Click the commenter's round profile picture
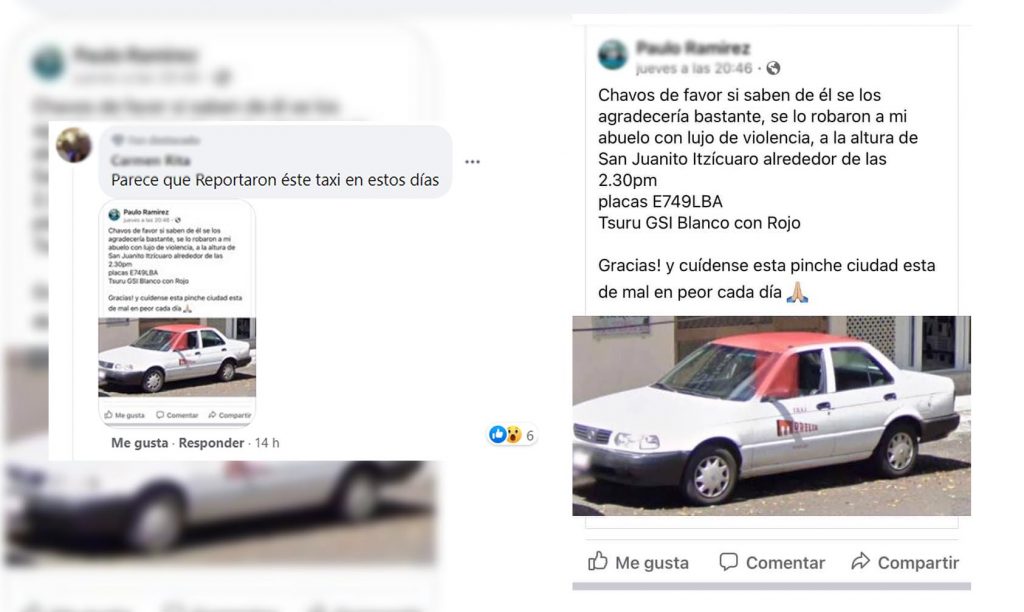 pos(74,145)
